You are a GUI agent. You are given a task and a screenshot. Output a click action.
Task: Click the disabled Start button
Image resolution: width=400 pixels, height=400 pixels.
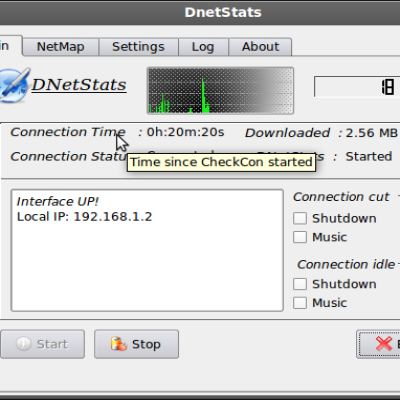point(42,344)
